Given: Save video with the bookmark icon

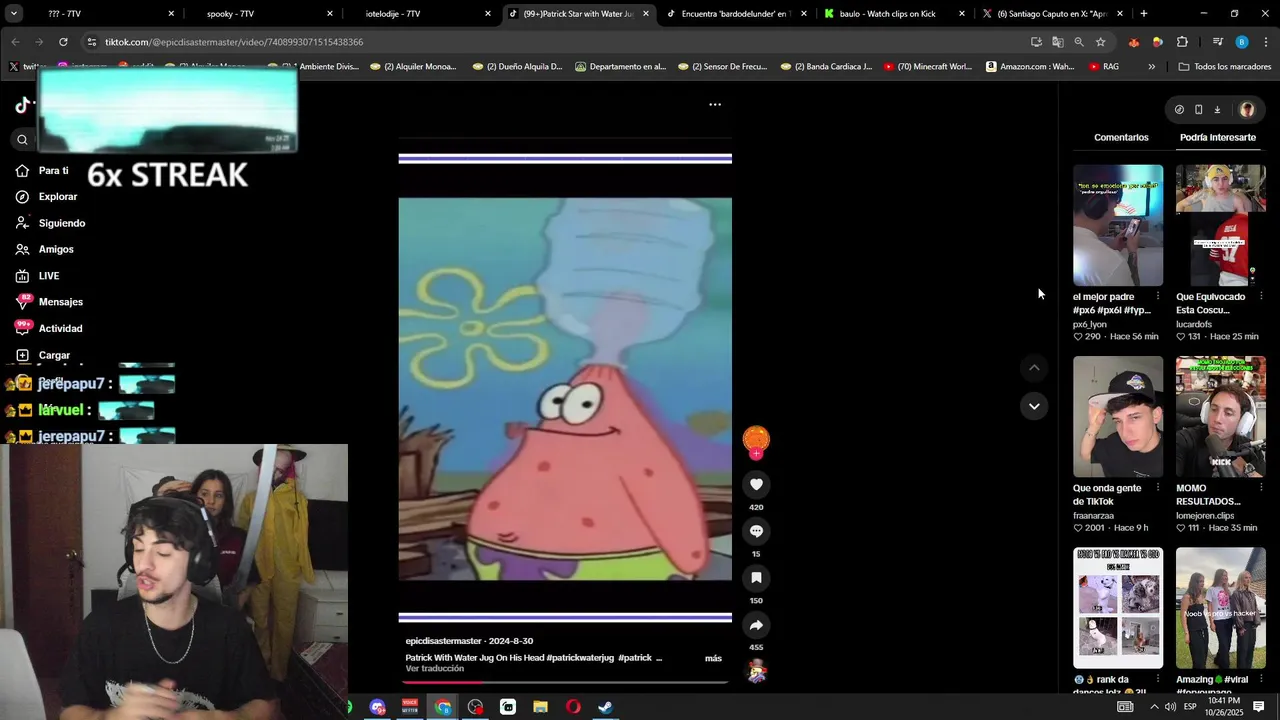Looking at the screenshot, I should tap(756, 578).
